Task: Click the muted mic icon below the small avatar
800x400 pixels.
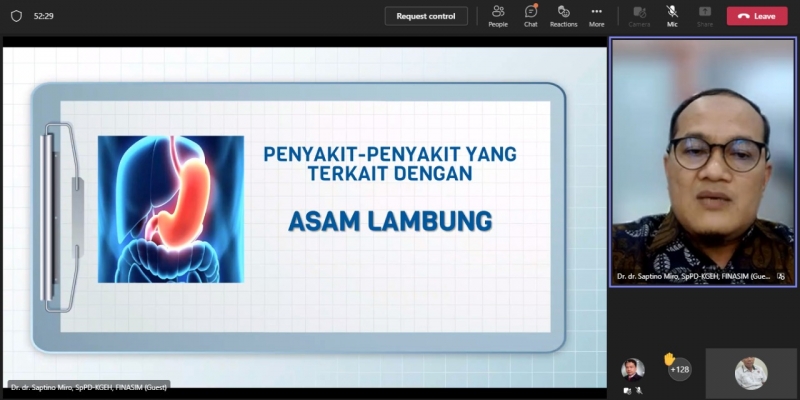Action: click(x=638, y=391)
